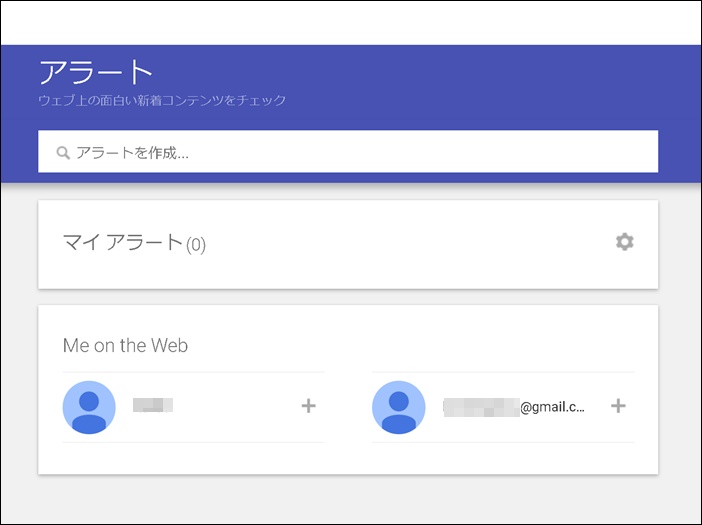Viewport: 702px width, 525px height.
Task: Click the (0) alert count
Action: pos(196,244)
